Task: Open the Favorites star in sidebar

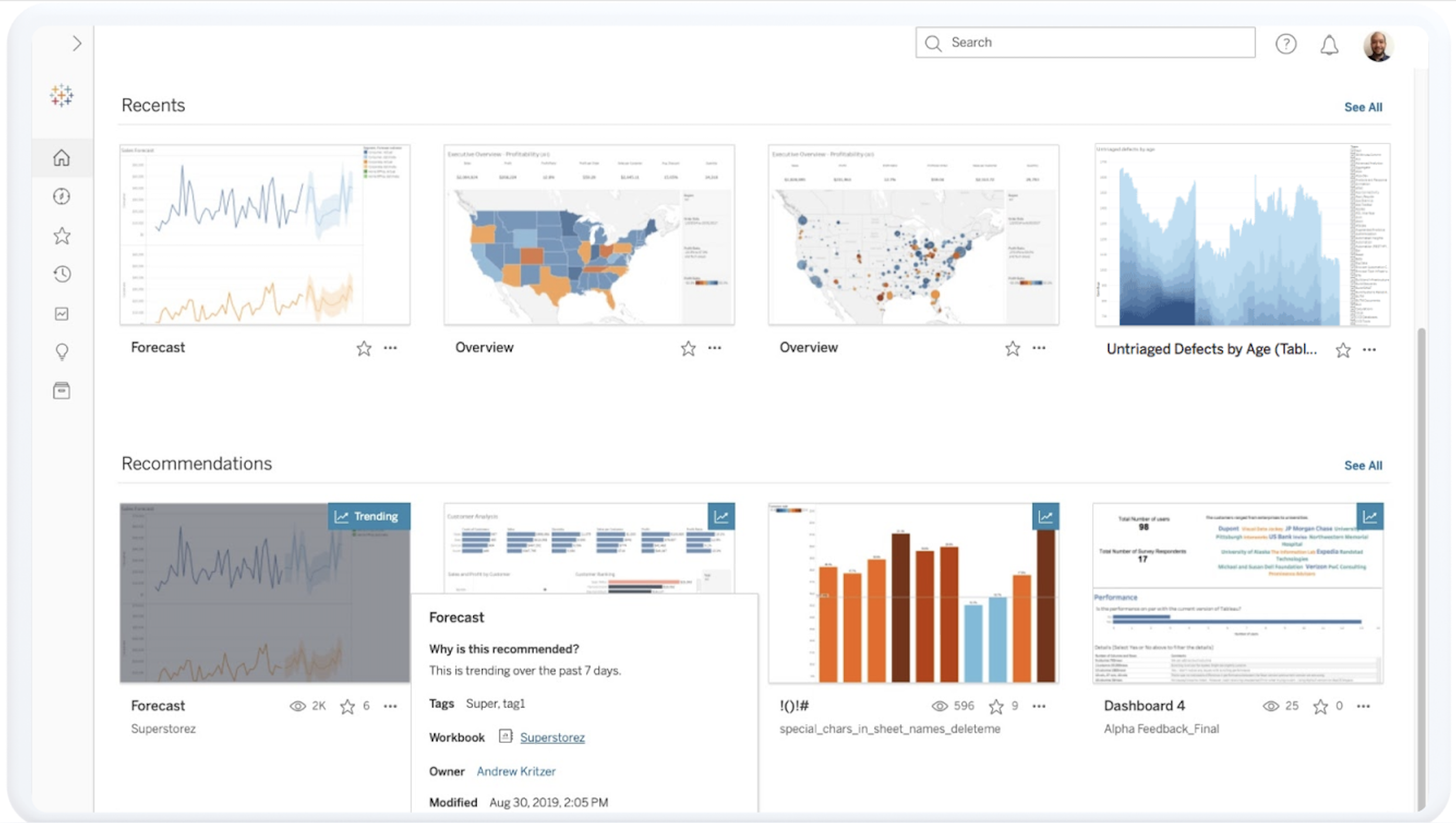Action: [62, 236]
